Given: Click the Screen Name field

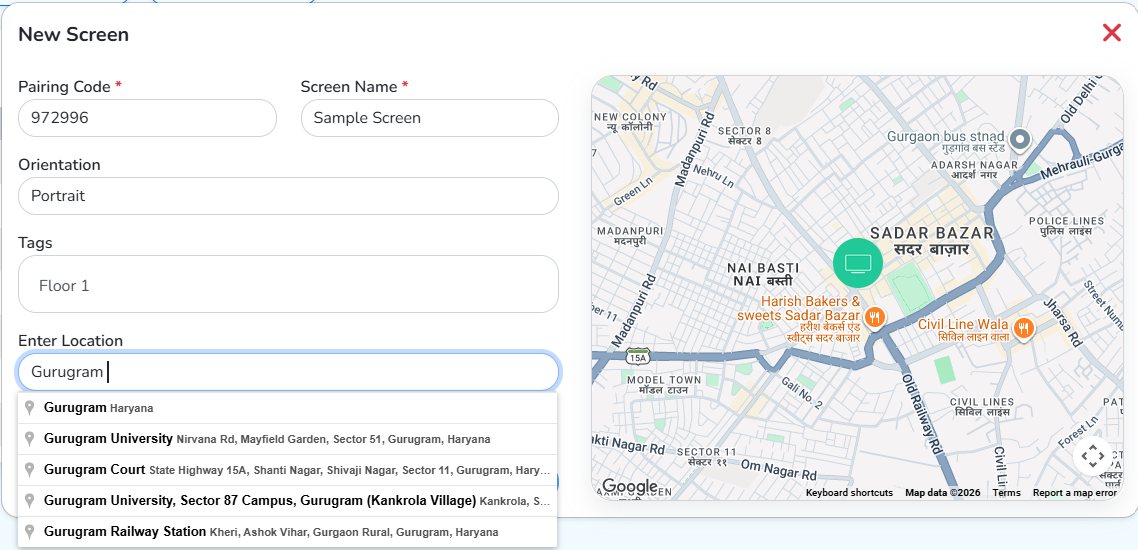Looking at the screenshot, I should click(430, 118).
